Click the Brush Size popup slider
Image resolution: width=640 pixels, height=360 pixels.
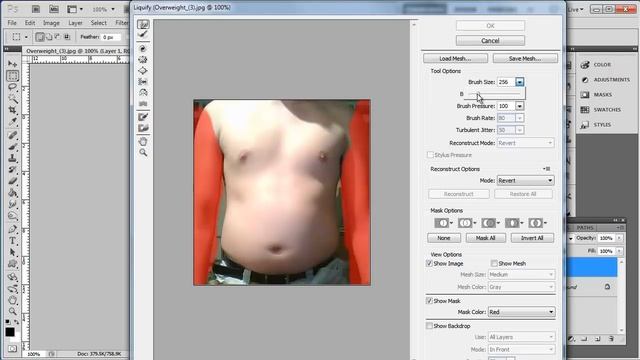(x=495, y=94)
